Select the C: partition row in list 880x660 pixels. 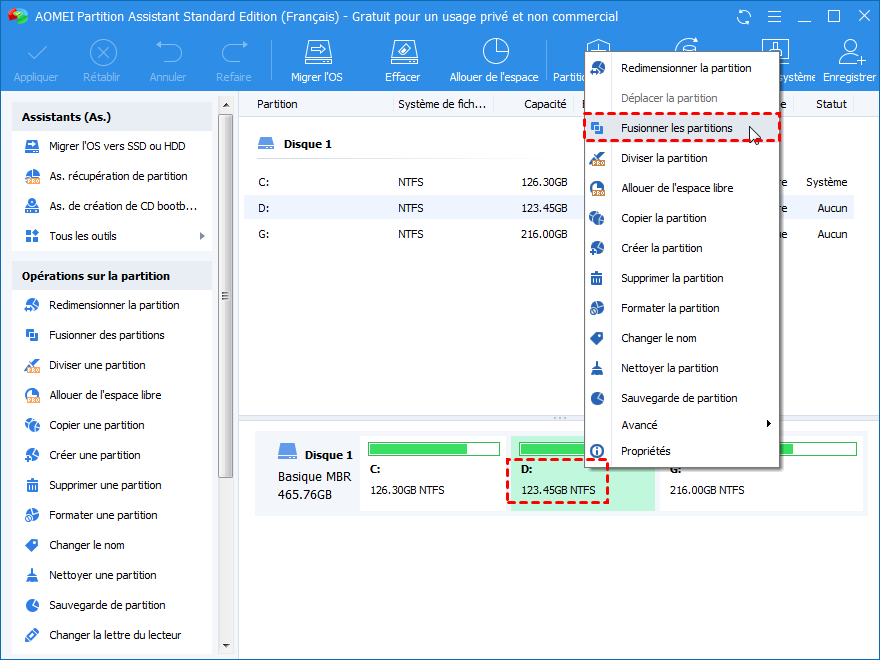pos(412,182)
